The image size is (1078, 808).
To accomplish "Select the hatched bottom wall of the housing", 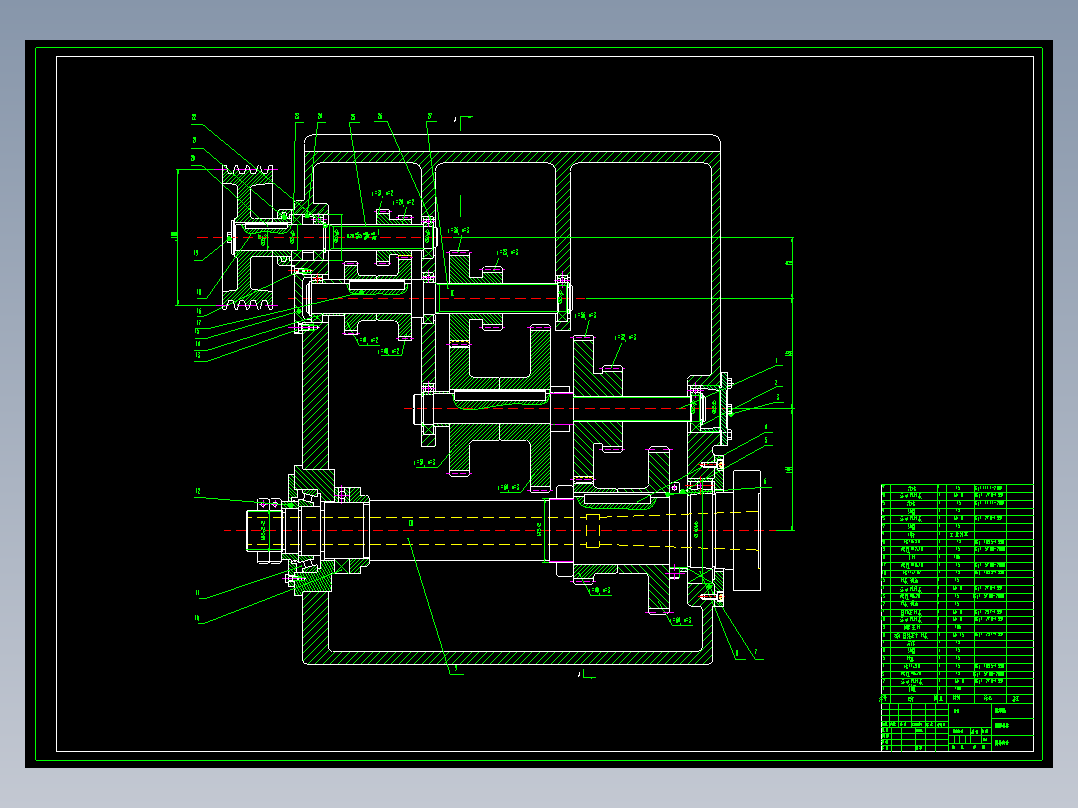I will point(507,658).
